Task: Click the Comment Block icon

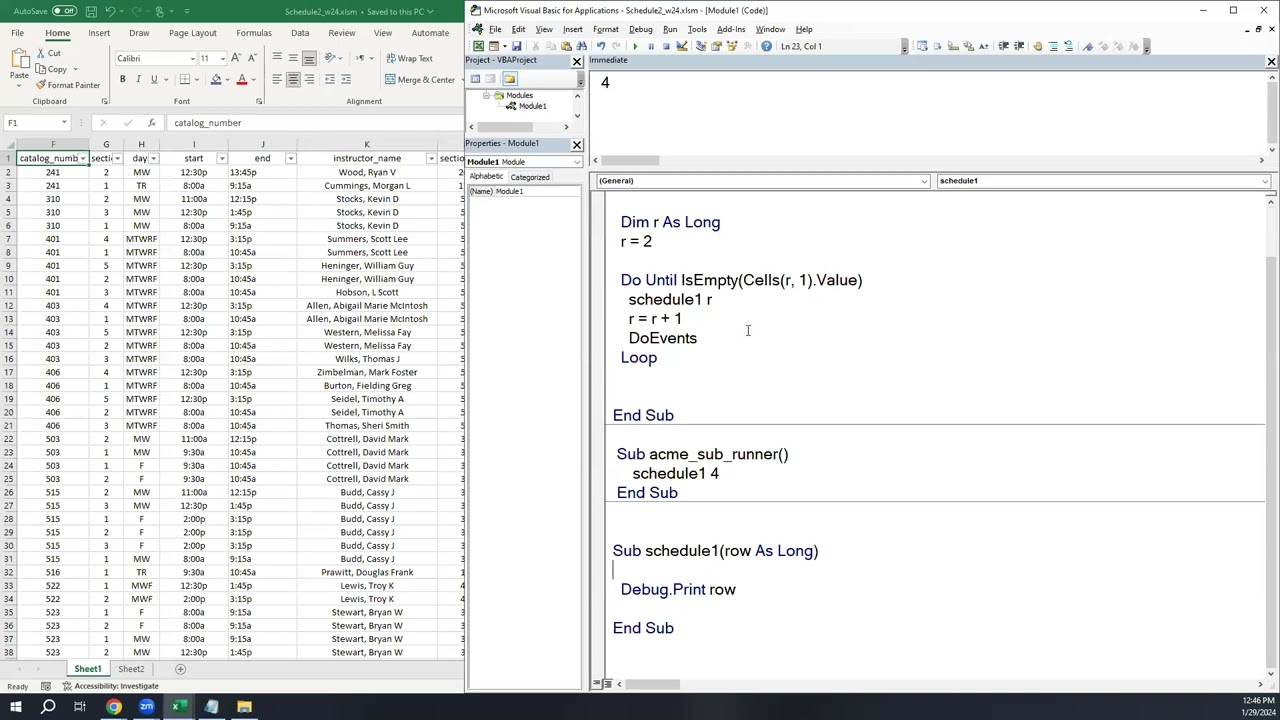Action: [x=1053, y=46]
